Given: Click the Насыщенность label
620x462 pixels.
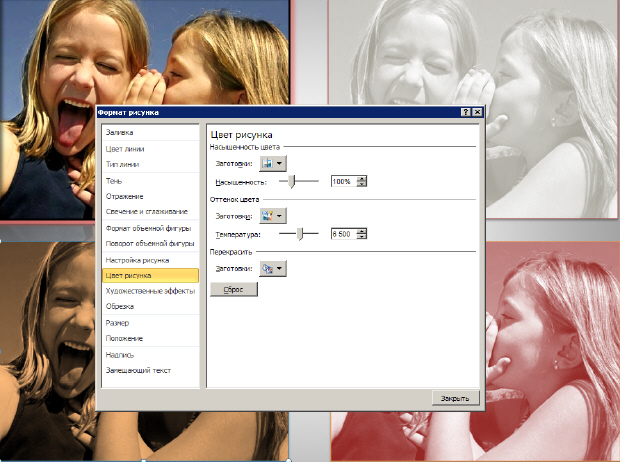Looking at the screenshot, I should click(241, 182).
